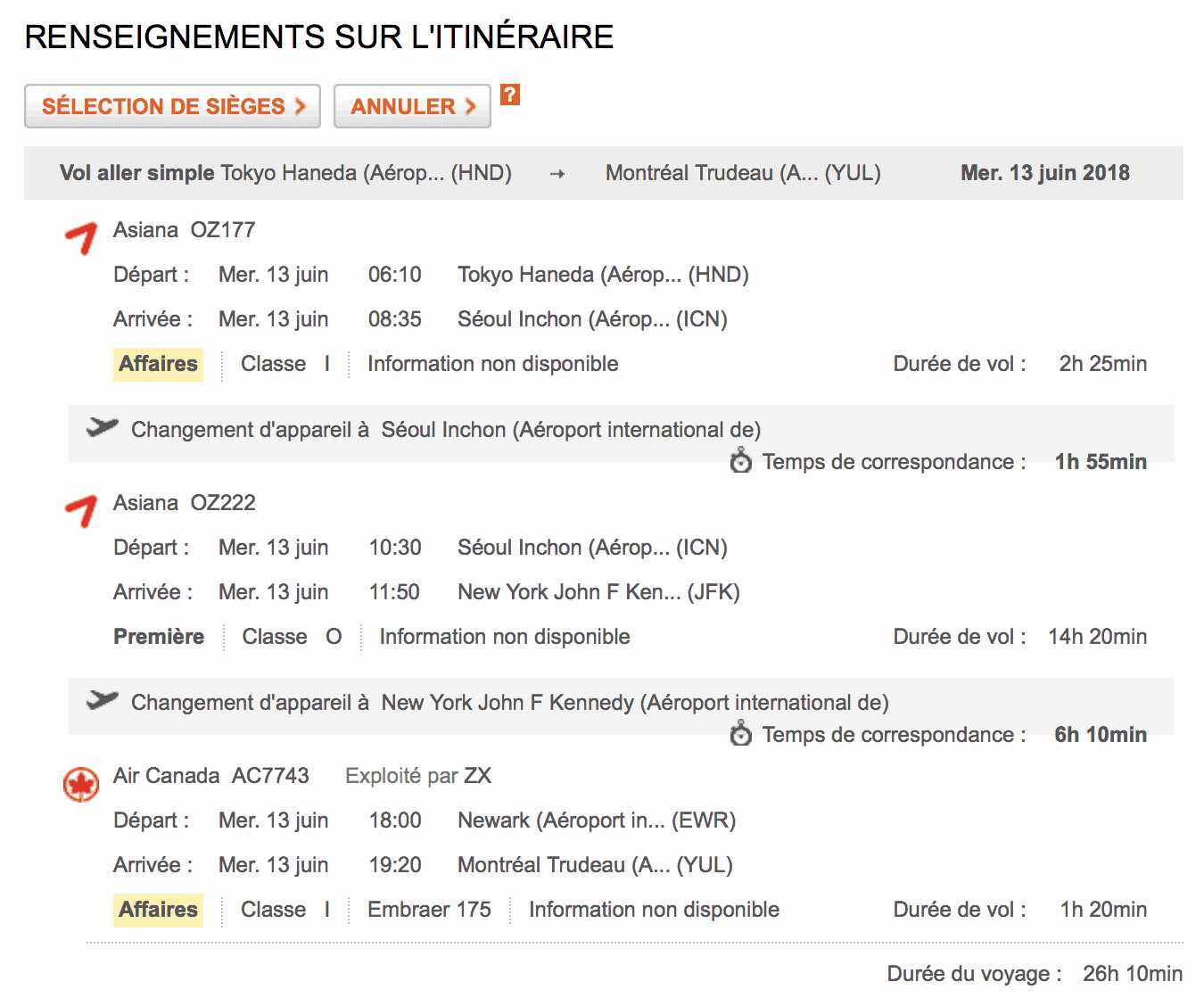Click the Exploité par ZX text

coord(416,776)
